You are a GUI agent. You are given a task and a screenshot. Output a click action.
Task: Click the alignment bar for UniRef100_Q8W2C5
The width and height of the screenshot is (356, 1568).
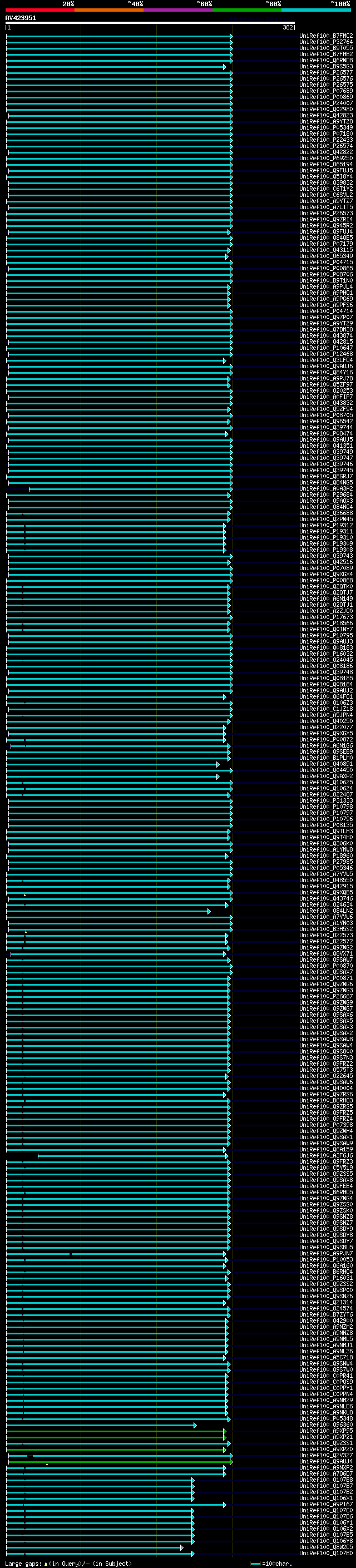[x=95, y=1547]
